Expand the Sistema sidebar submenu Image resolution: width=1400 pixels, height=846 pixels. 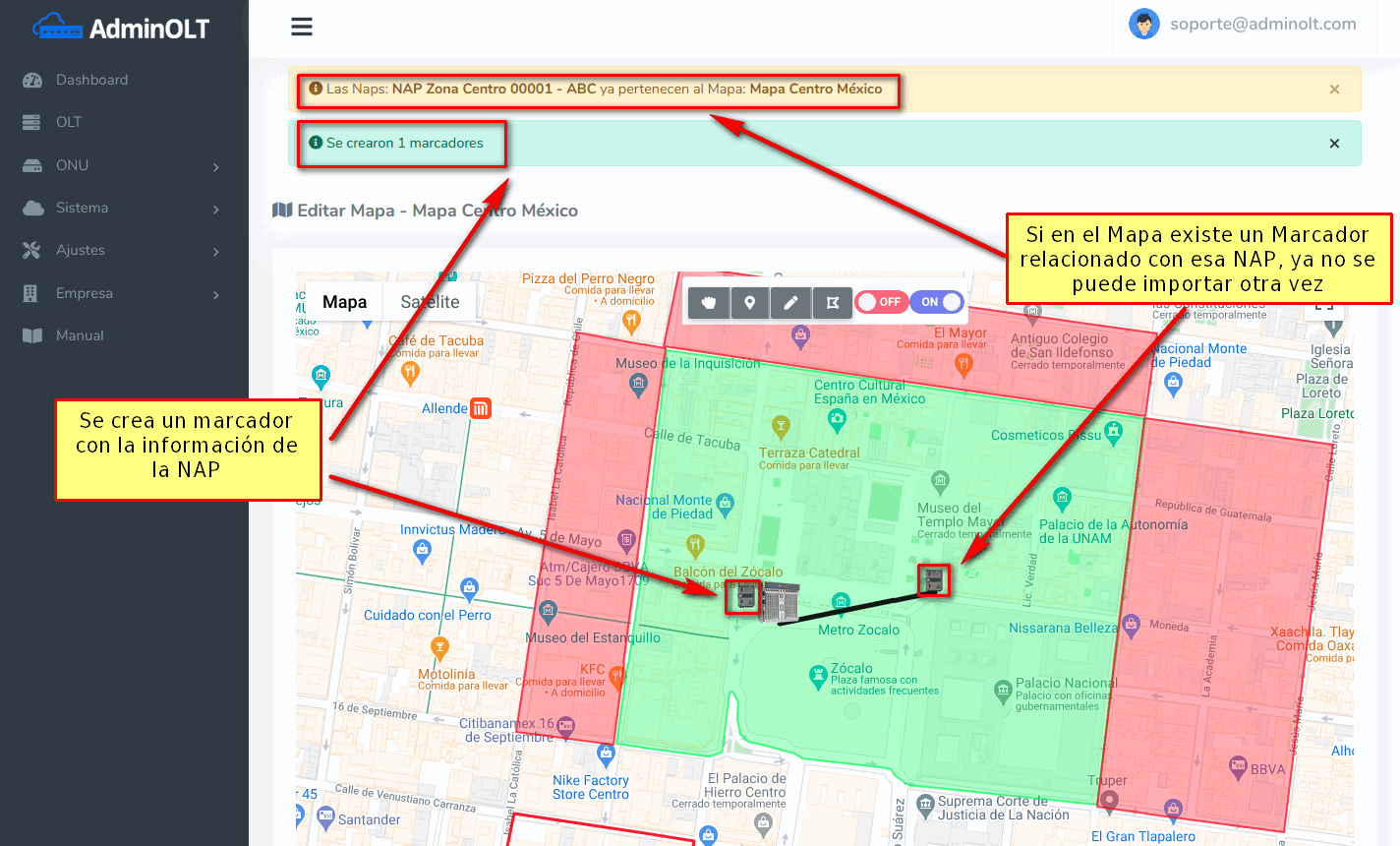(123, 209)
